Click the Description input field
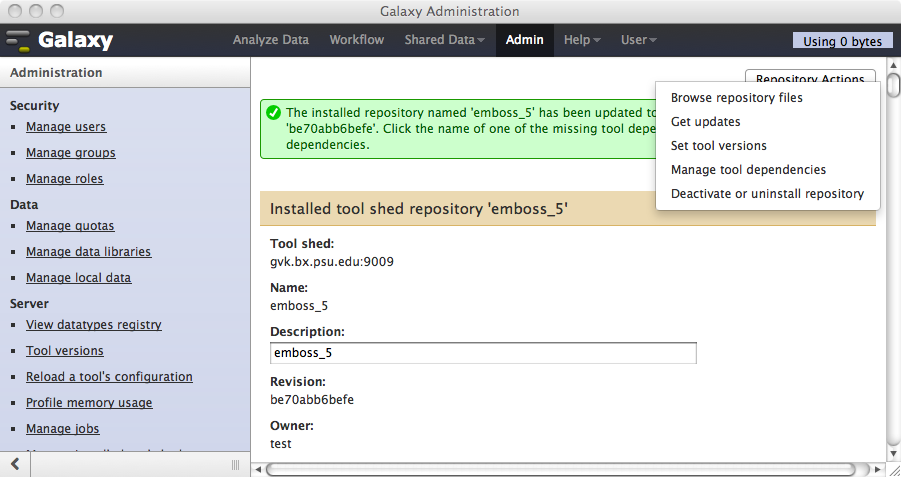This screenshot has width=901, height=477. point(483,353)
